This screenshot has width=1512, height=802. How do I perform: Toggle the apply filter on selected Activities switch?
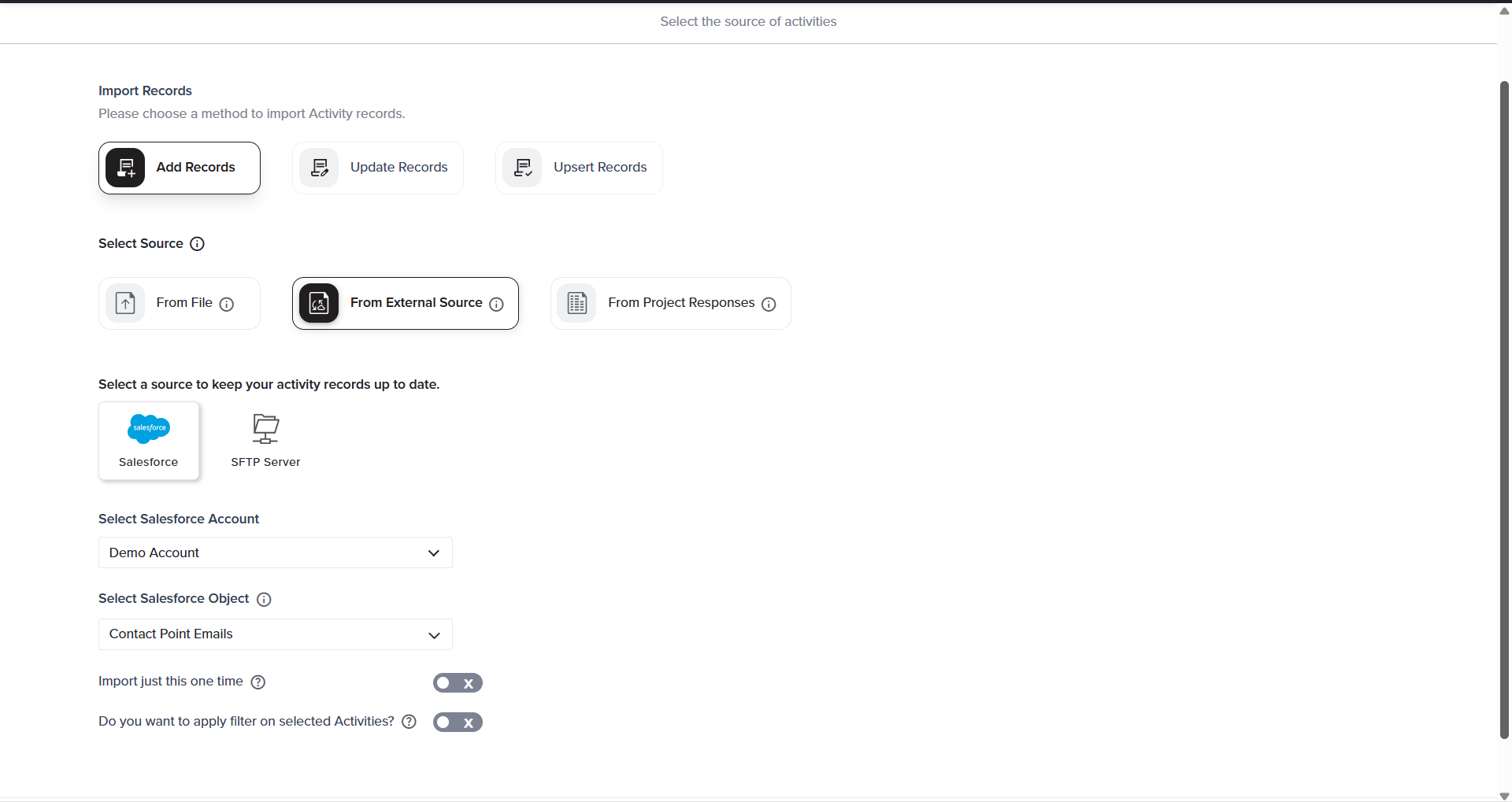pos(458,723)
